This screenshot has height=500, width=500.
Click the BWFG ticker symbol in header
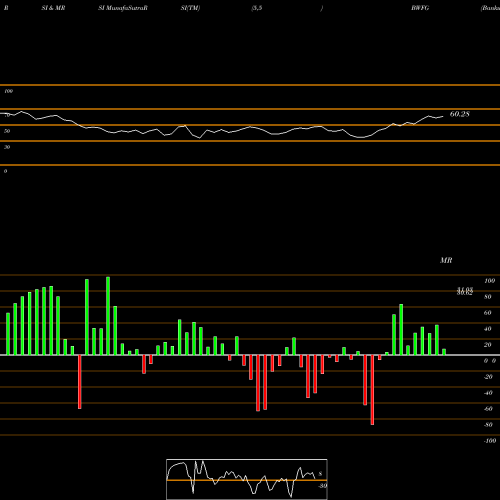coord(420,8)
